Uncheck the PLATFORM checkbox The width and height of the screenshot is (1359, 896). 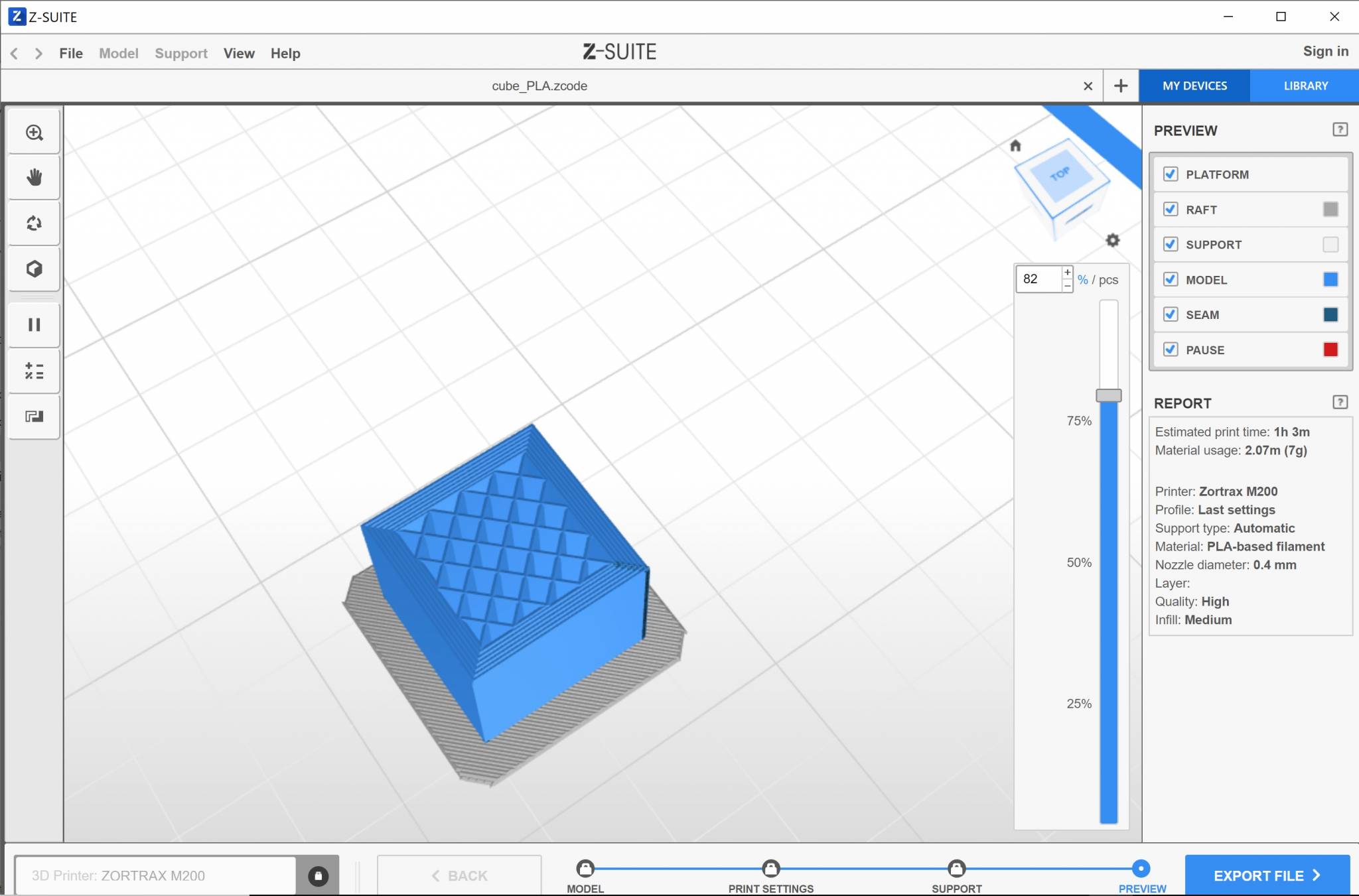coord(1171,174)
